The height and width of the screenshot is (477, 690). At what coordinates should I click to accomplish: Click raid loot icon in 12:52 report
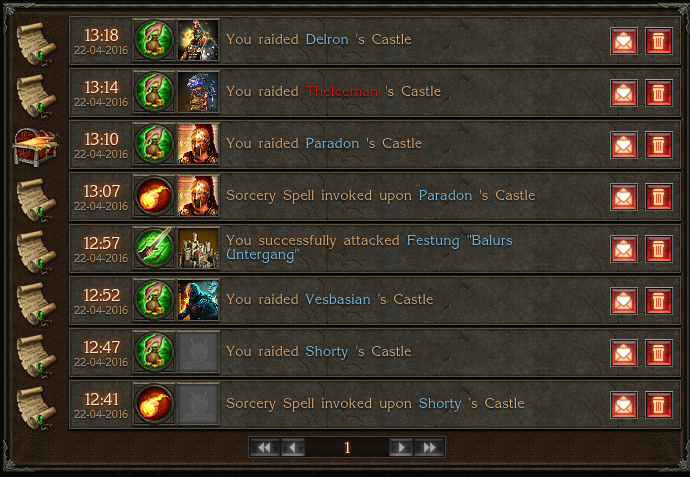154,300
